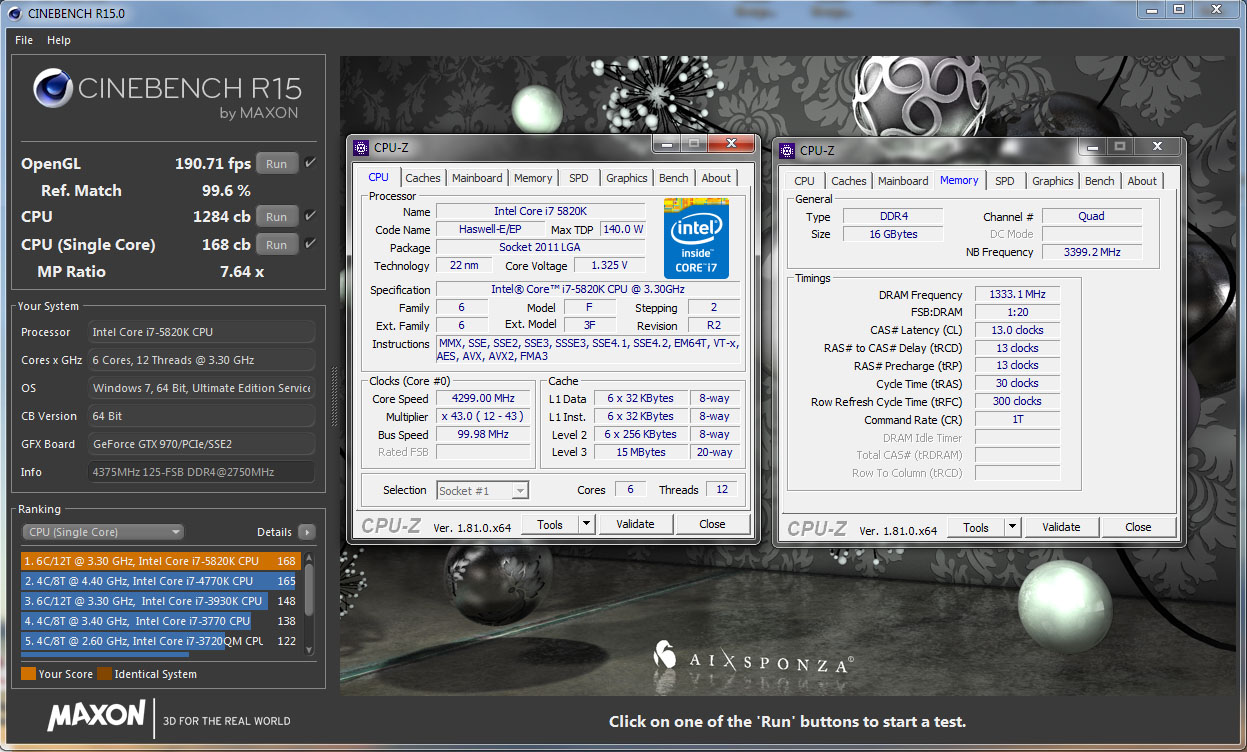The height and width of the screenshot is (752, 1247).
Task: Select ranking row 3, Intel Core i7-3930K CPU
Action: 162,601
